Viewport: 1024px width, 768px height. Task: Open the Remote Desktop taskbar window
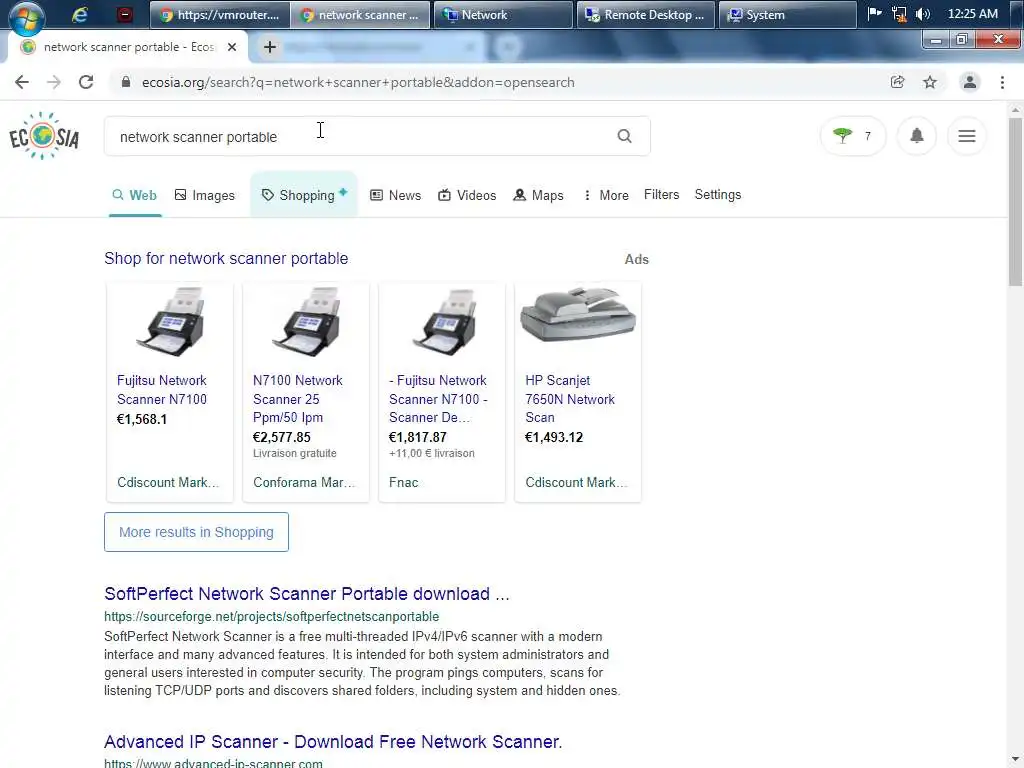645,14
